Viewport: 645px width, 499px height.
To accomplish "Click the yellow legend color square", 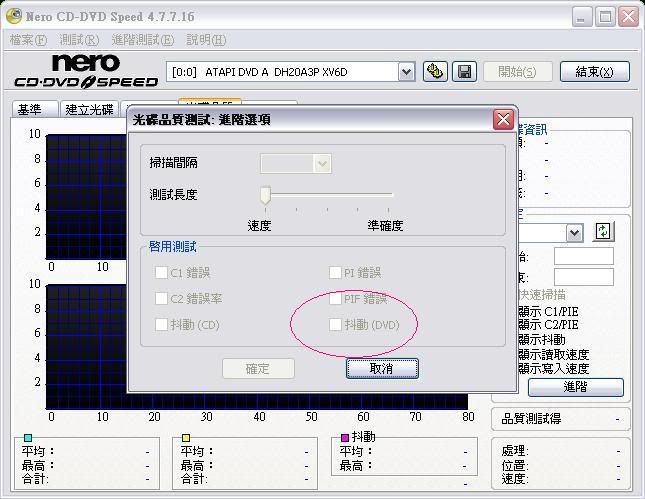I will point(186,437).
